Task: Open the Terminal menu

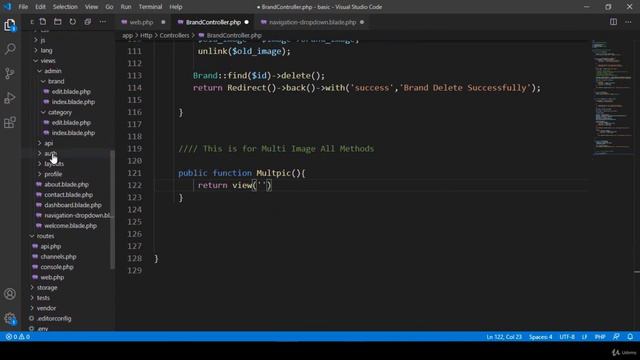Action: [150, 7]
